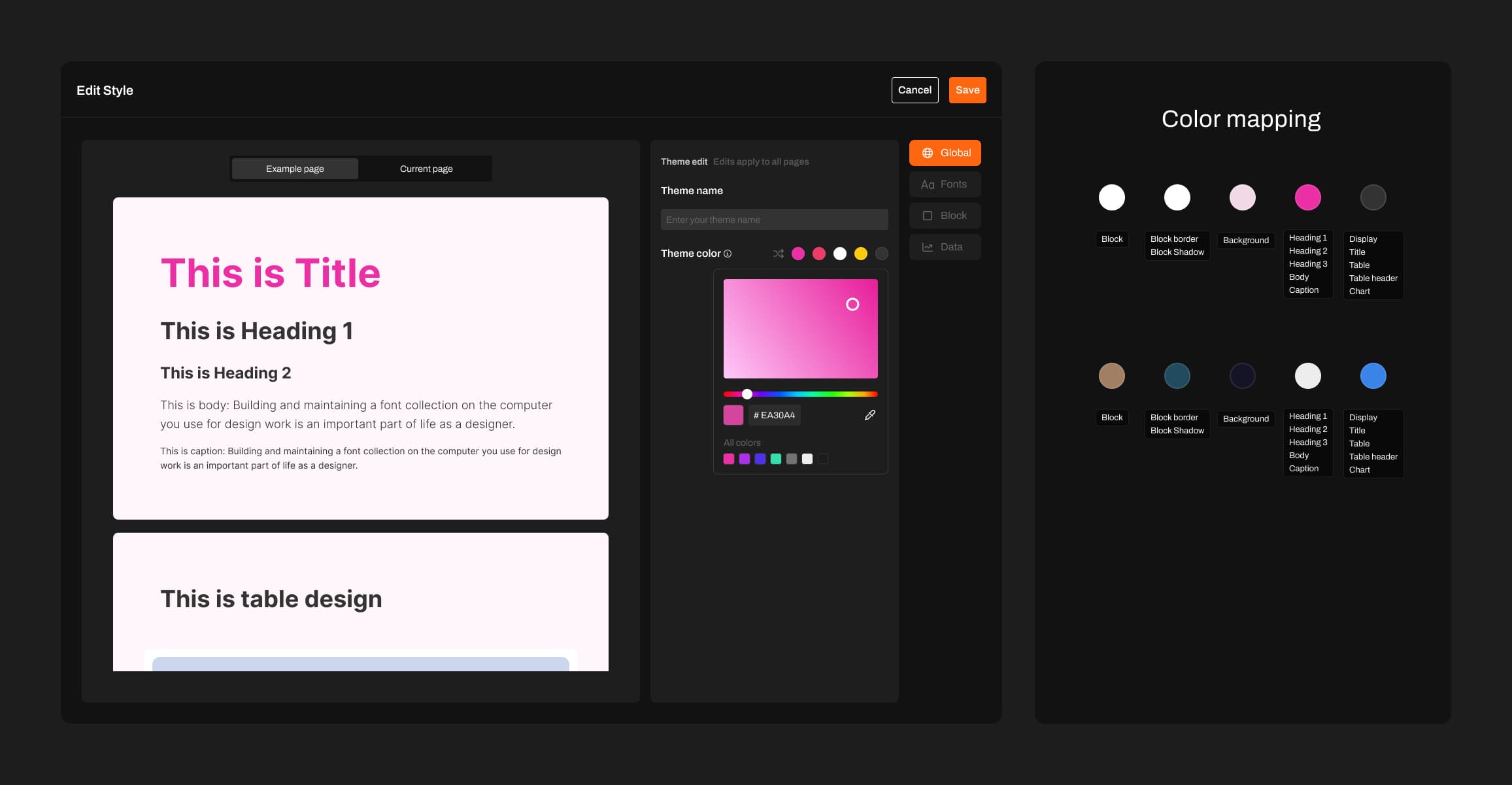Switch to the Example page tab
The width and height of the screenshot is (1512, 785).
(x=295, y=169)
